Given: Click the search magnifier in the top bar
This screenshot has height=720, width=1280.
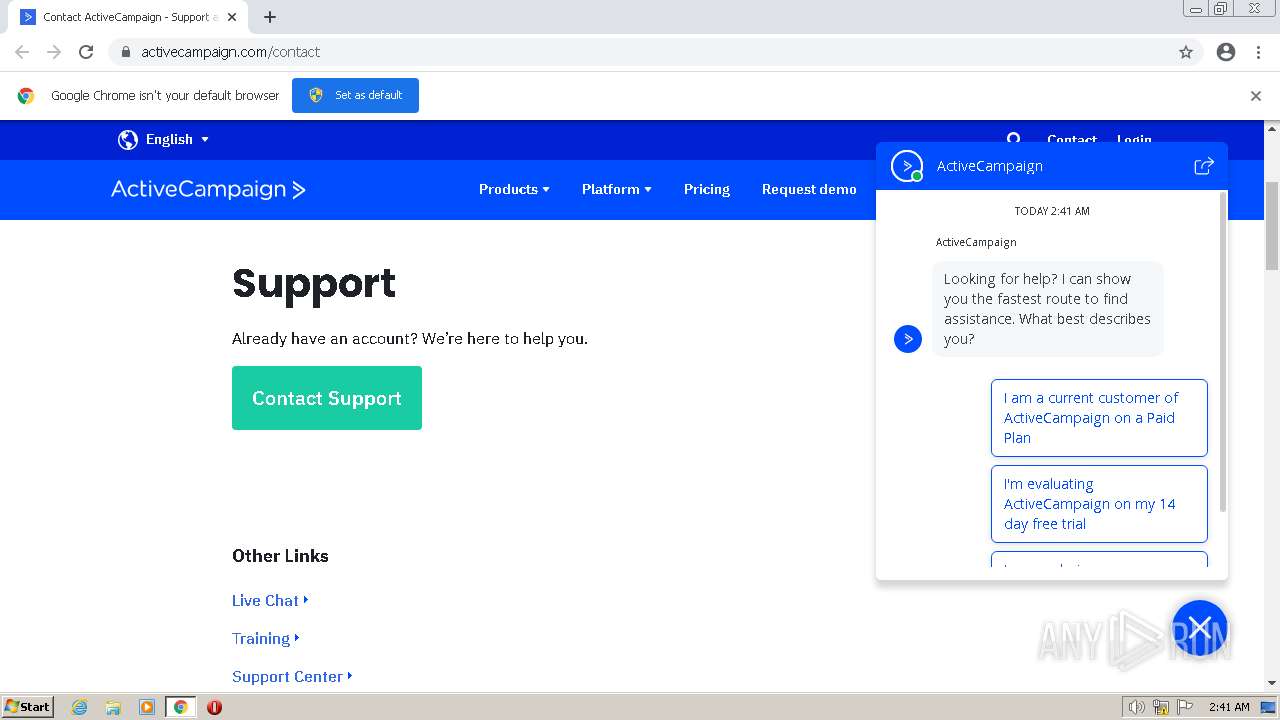Looking at the screenshot, I should (x=1014, y=138).
